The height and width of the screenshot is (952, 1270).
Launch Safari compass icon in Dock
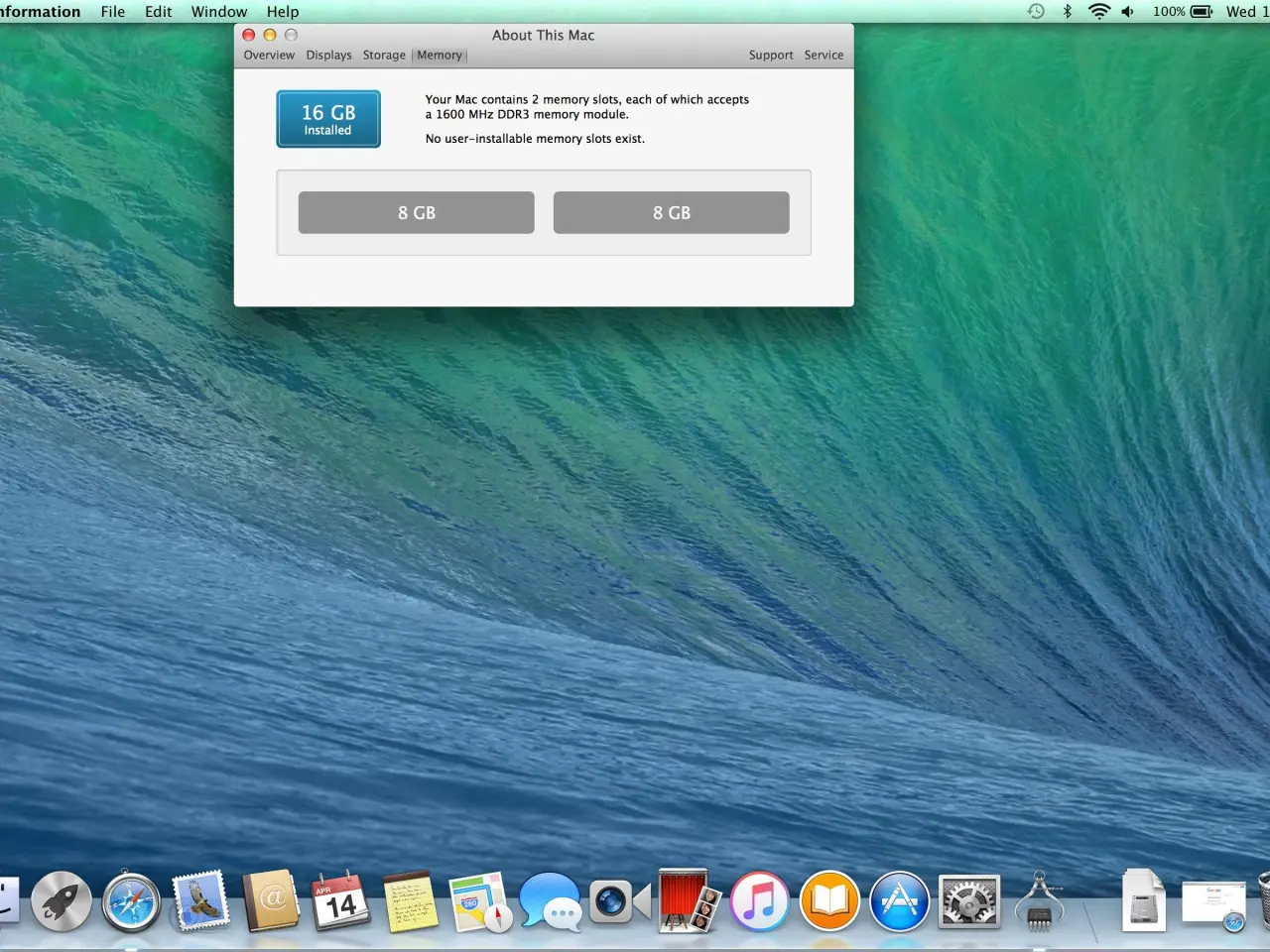pyautogui.click(x=132, y=901)
